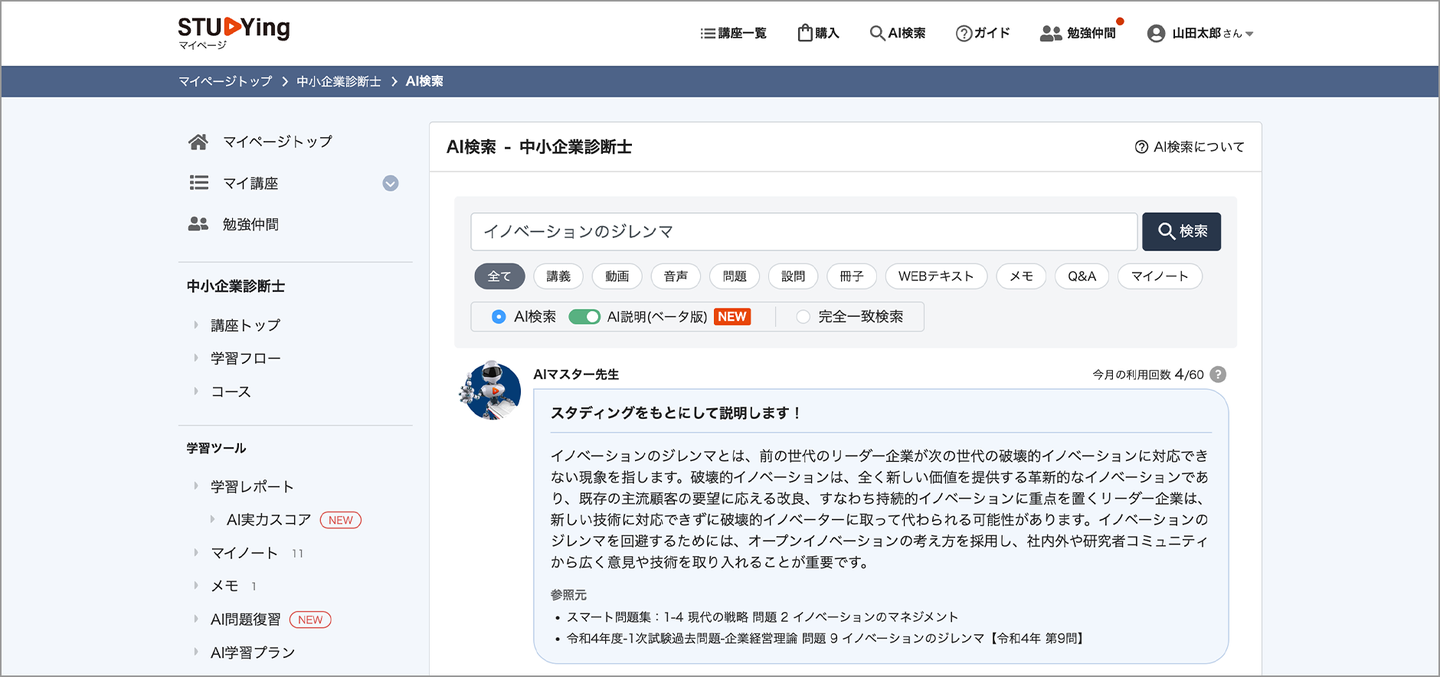Select the WEBテキスト filter

[936, 276]
